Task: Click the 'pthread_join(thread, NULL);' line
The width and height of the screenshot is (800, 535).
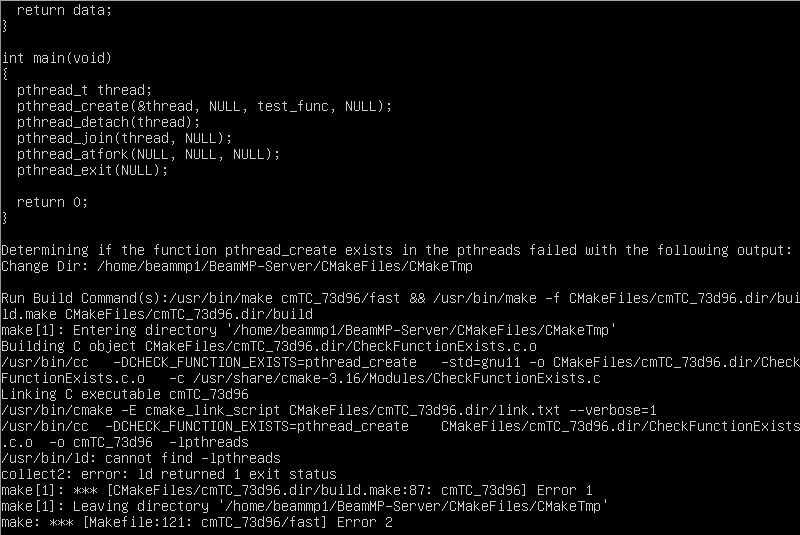Action: point(124,138)
